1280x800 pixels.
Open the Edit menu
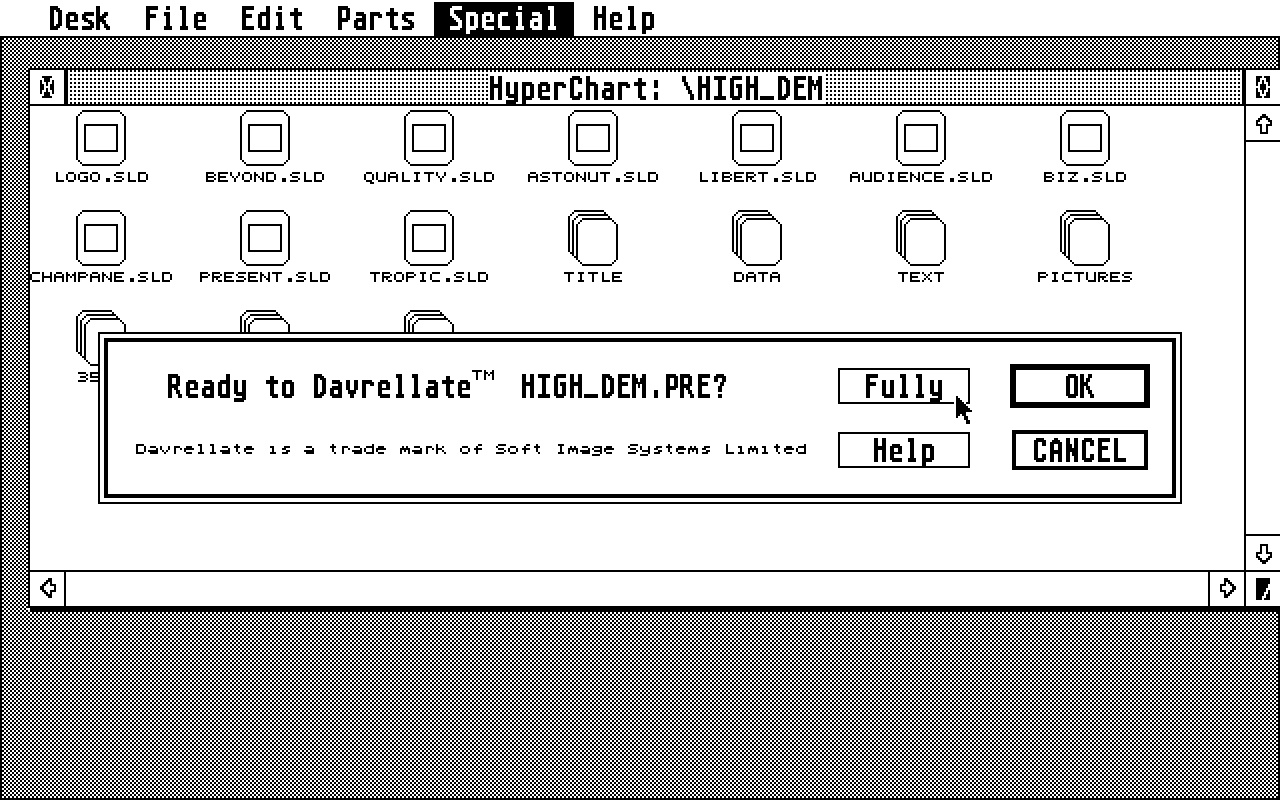tap(272, 18)
